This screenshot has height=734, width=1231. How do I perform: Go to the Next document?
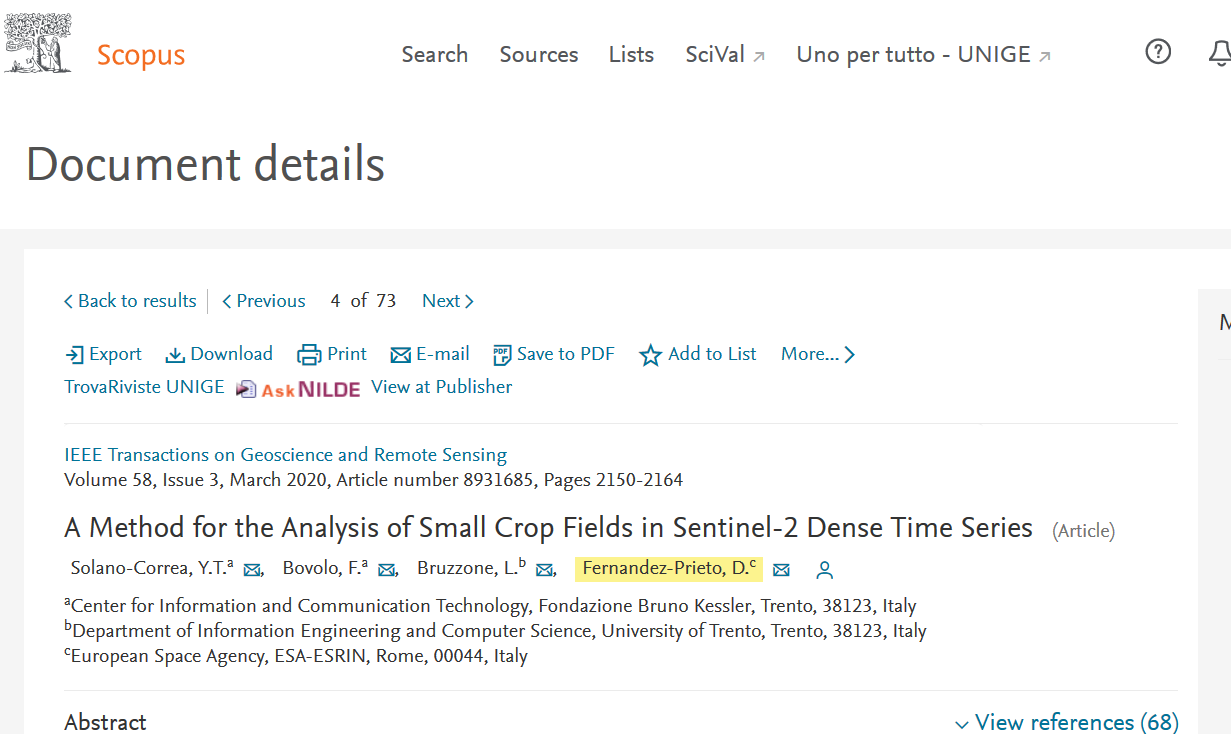click(x=448, y=301)
